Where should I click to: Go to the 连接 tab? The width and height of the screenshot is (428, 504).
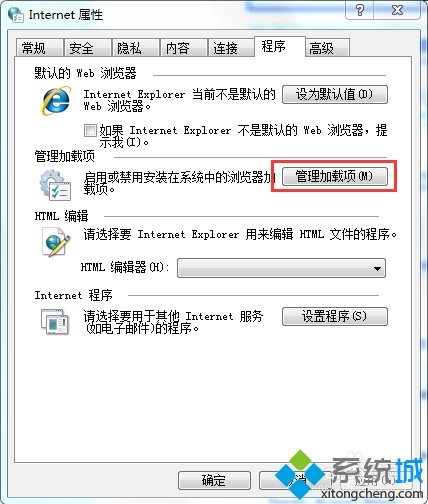pyautogui.click(x=231, y=48)
